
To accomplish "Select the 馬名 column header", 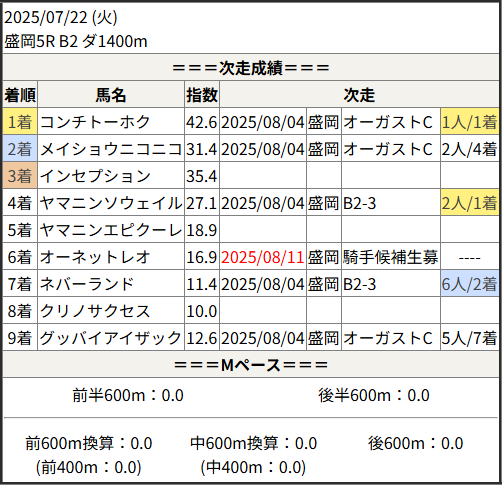I will 111,95.
